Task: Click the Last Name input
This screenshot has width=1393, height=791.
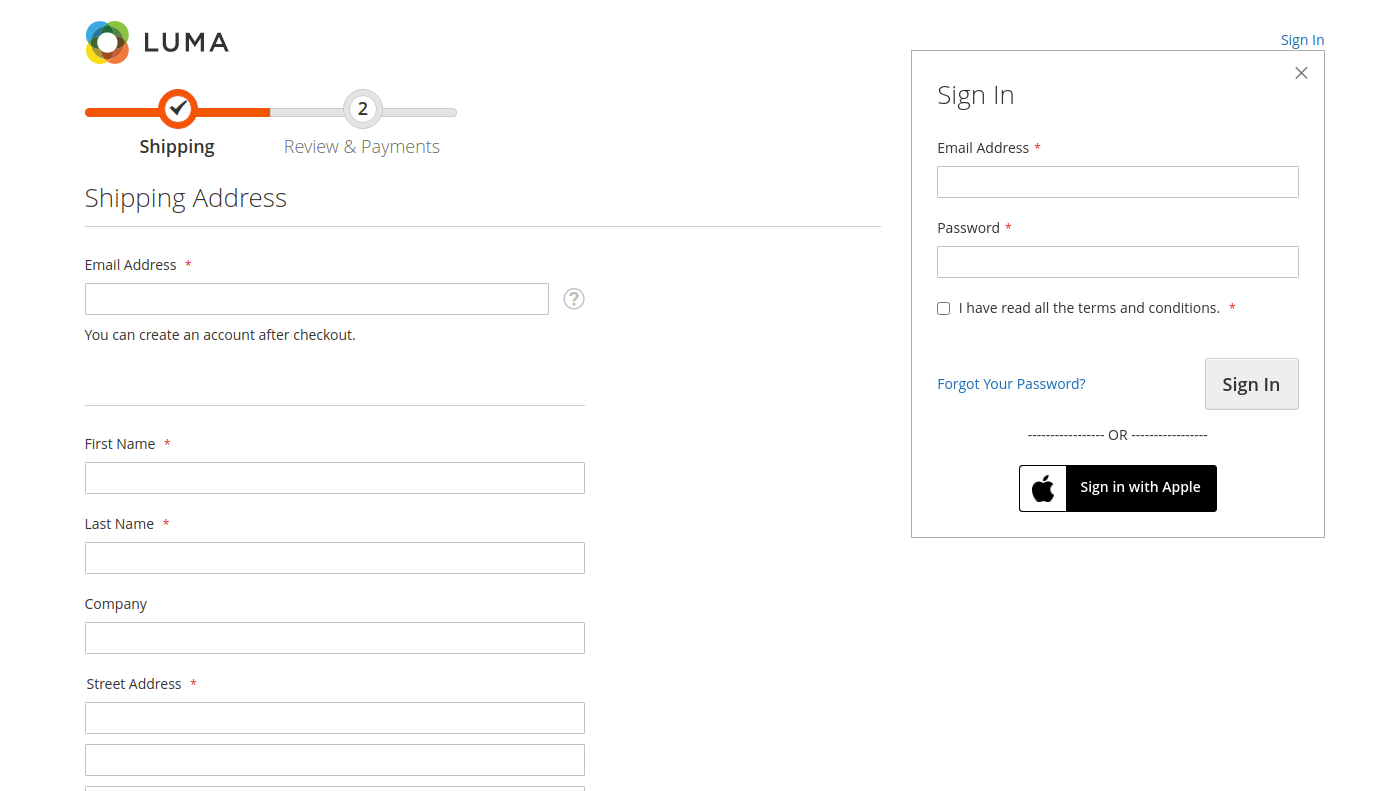Action: click(334, 557)
